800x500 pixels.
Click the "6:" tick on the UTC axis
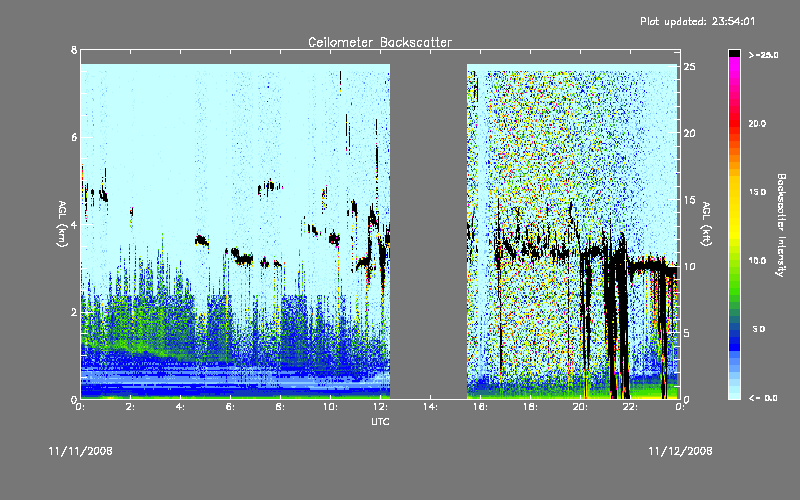click(231, 407)
